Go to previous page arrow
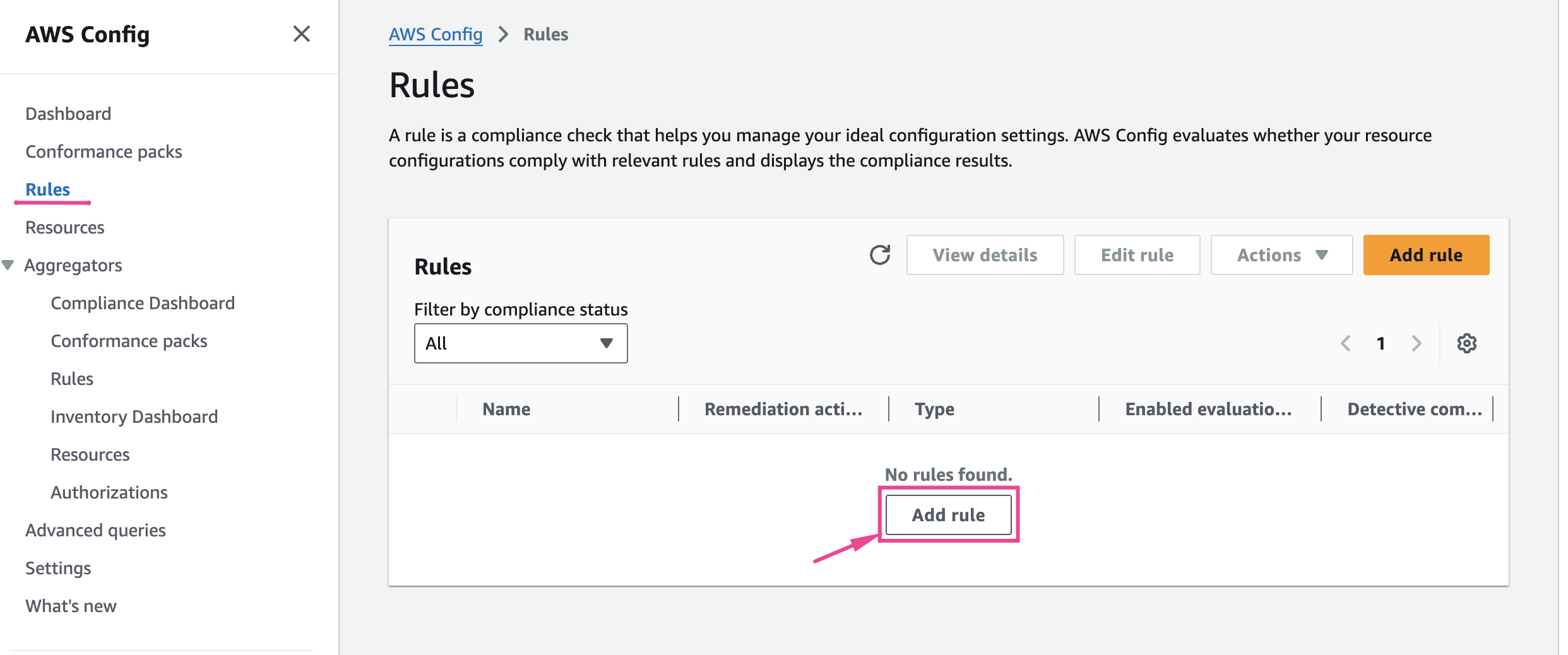 (x=1345, y=343)
